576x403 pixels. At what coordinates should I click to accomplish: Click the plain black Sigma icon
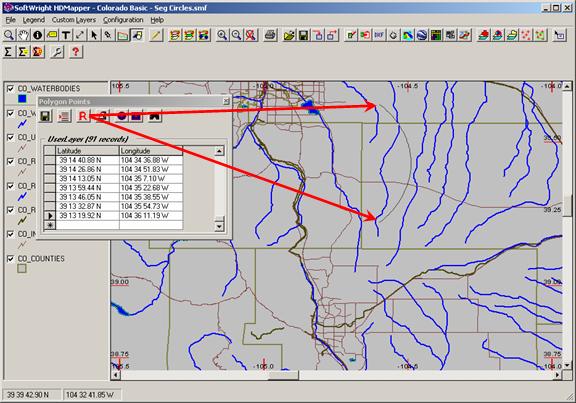(x=8, y=52)
